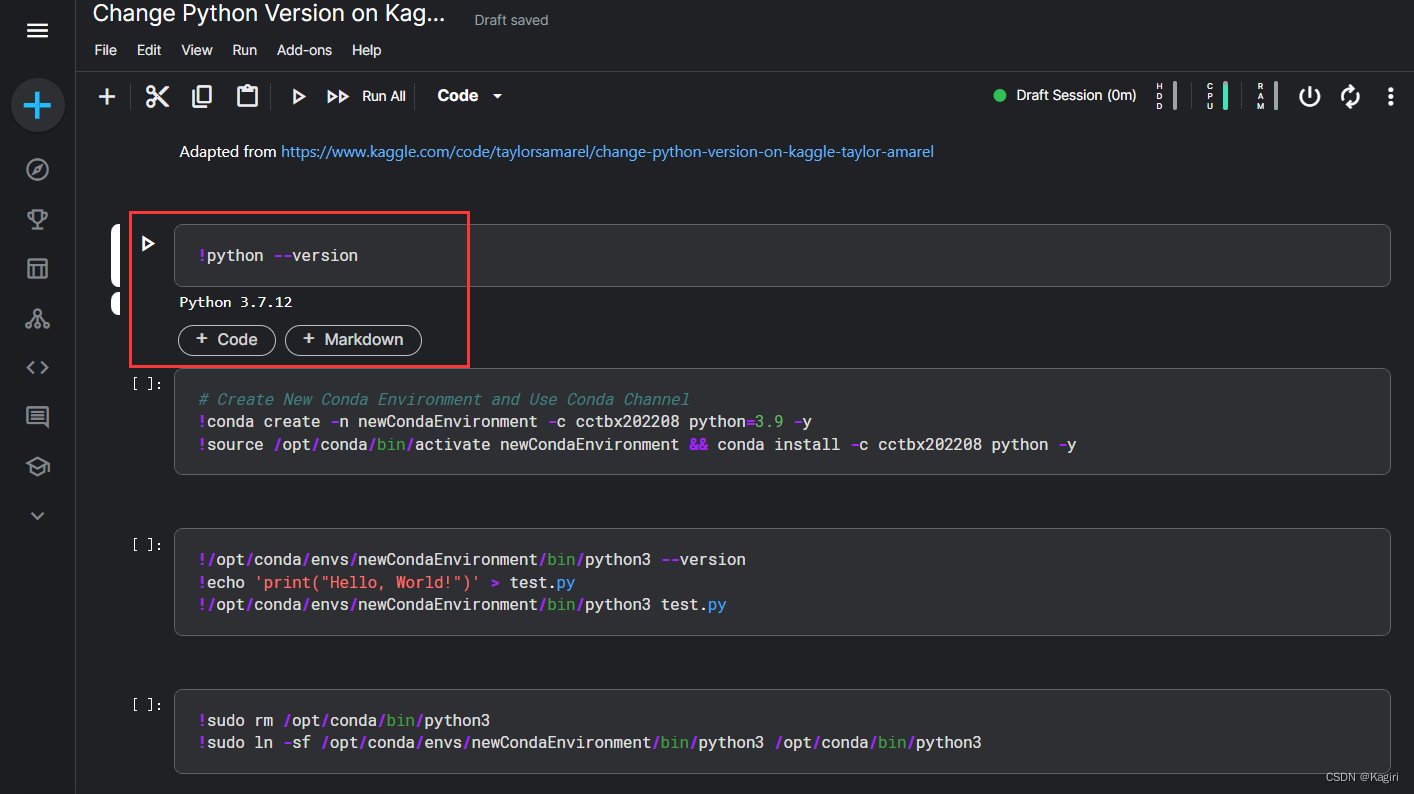Restart session with refresh icon
1414x794 pixels.
click(x=1350, y=96)
